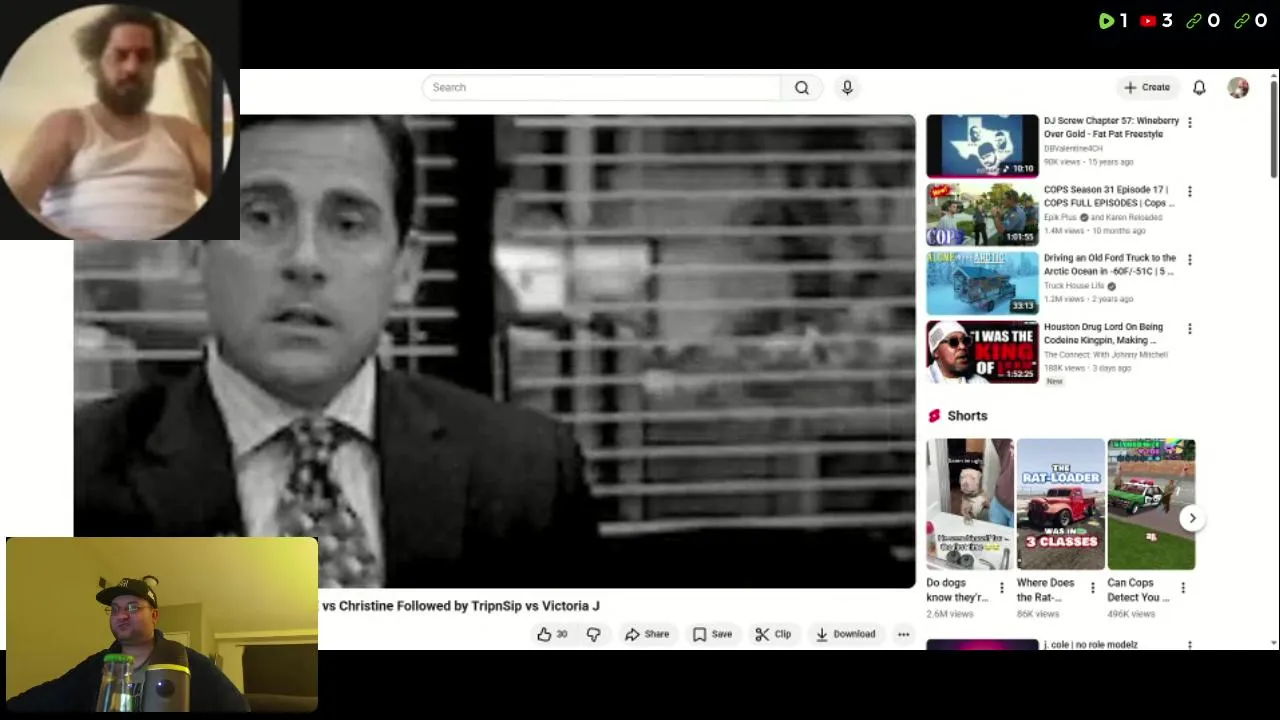Share the current video

click(x=647, y=634)
